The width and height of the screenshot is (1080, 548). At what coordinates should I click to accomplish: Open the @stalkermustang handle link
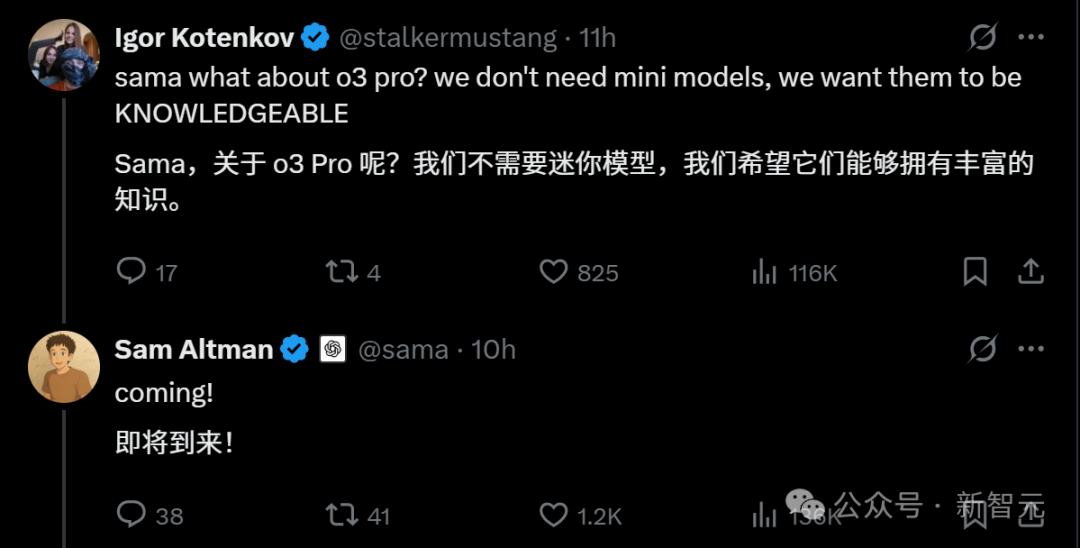coord(448,38)
